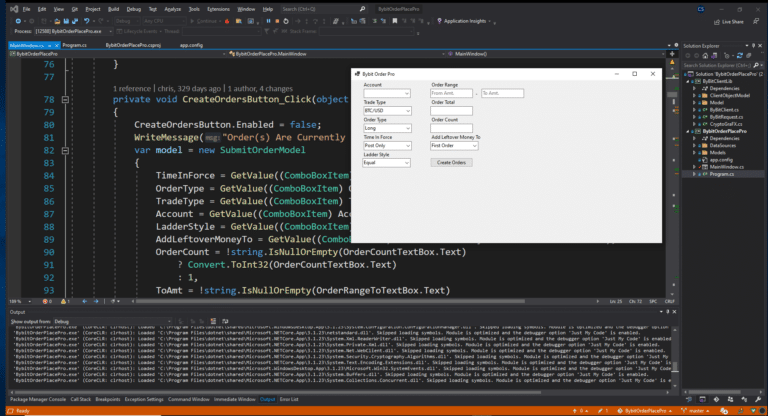Pause debugging with Break All icon
Screen dimensions: 768x416
(x=268, y=21)
